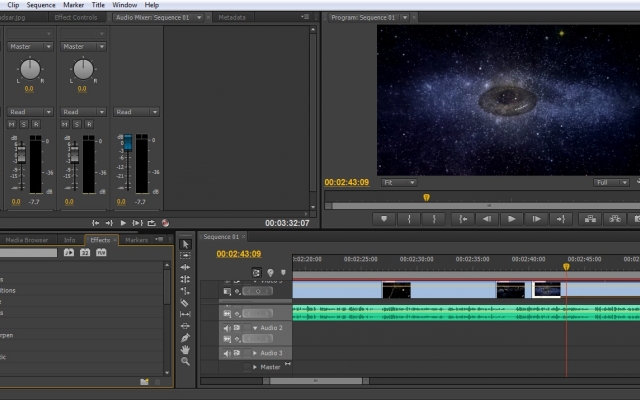Toggle Solo on the second mixer channel
Viewport: 640px width, 400px height.
[x=79, y=124]
